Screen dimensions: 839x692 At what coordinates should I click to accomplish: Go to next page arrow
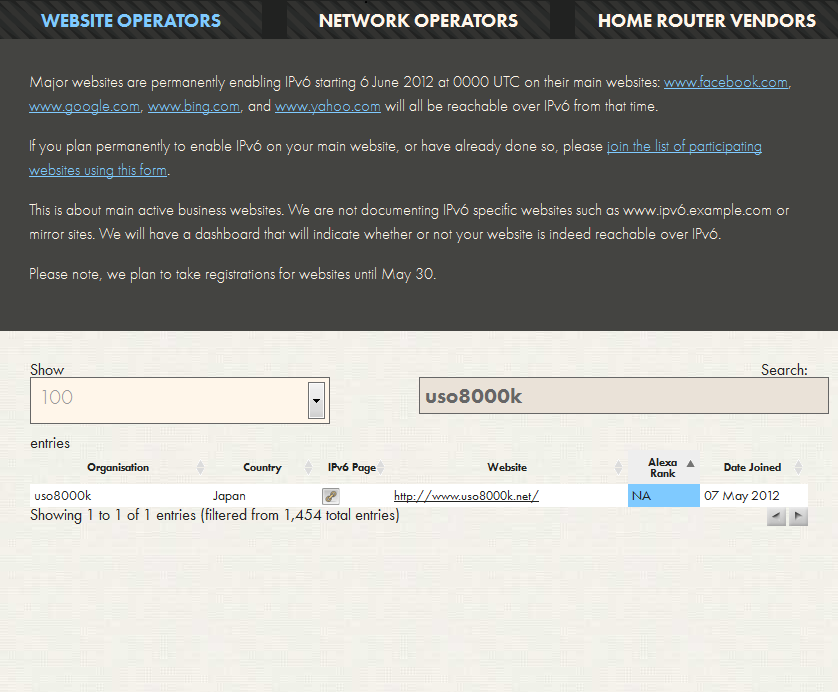tap(798, 516)
